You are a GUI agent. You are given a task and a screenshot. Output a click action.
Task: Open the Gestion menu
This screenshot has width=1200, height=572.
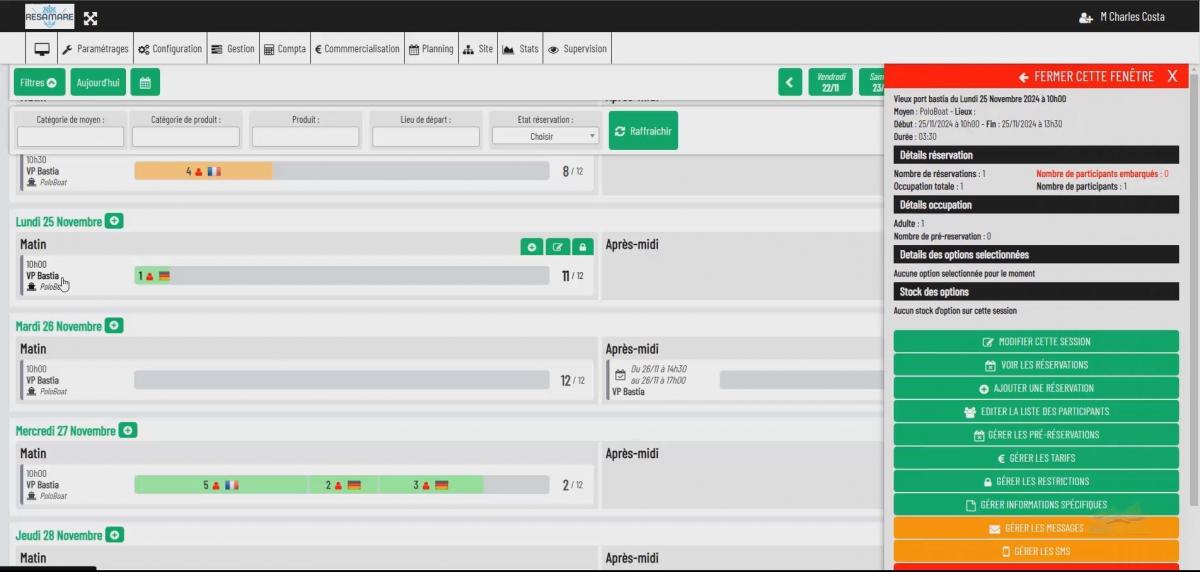pyautogui.click(x=233, y=49)
